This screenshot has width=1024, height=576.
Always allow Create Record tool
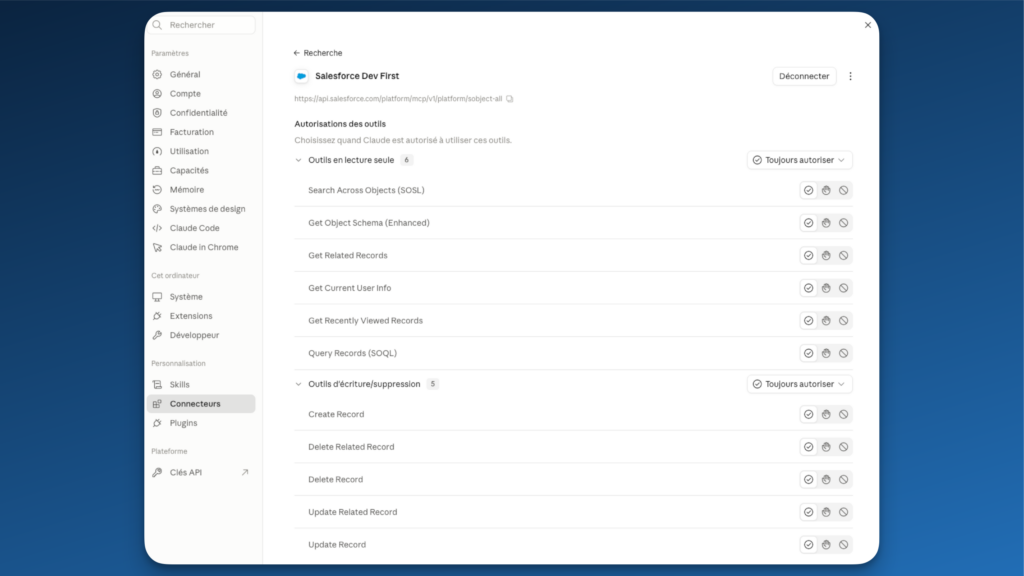[808, 414]
